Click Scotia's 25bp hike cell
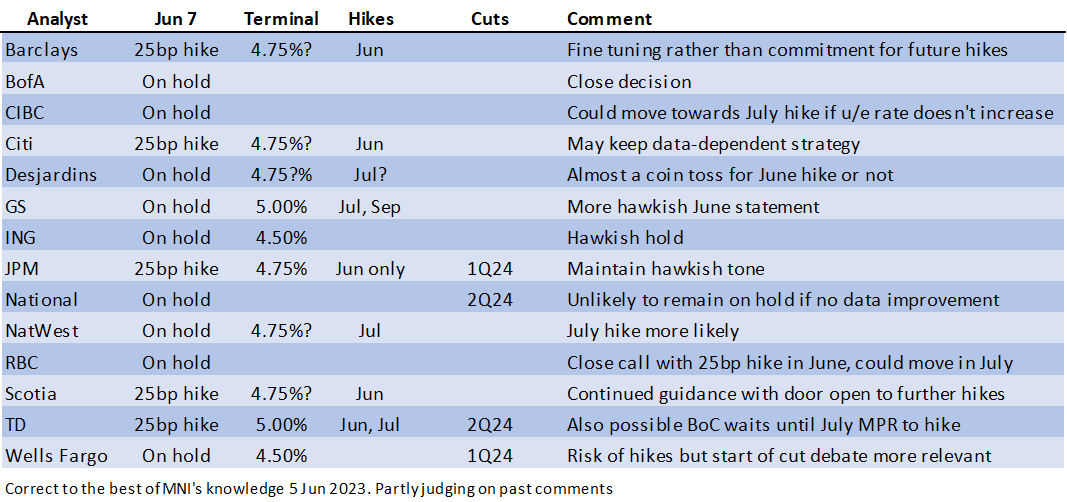Screen dimensions: 1067x502 tap(176, 394)
